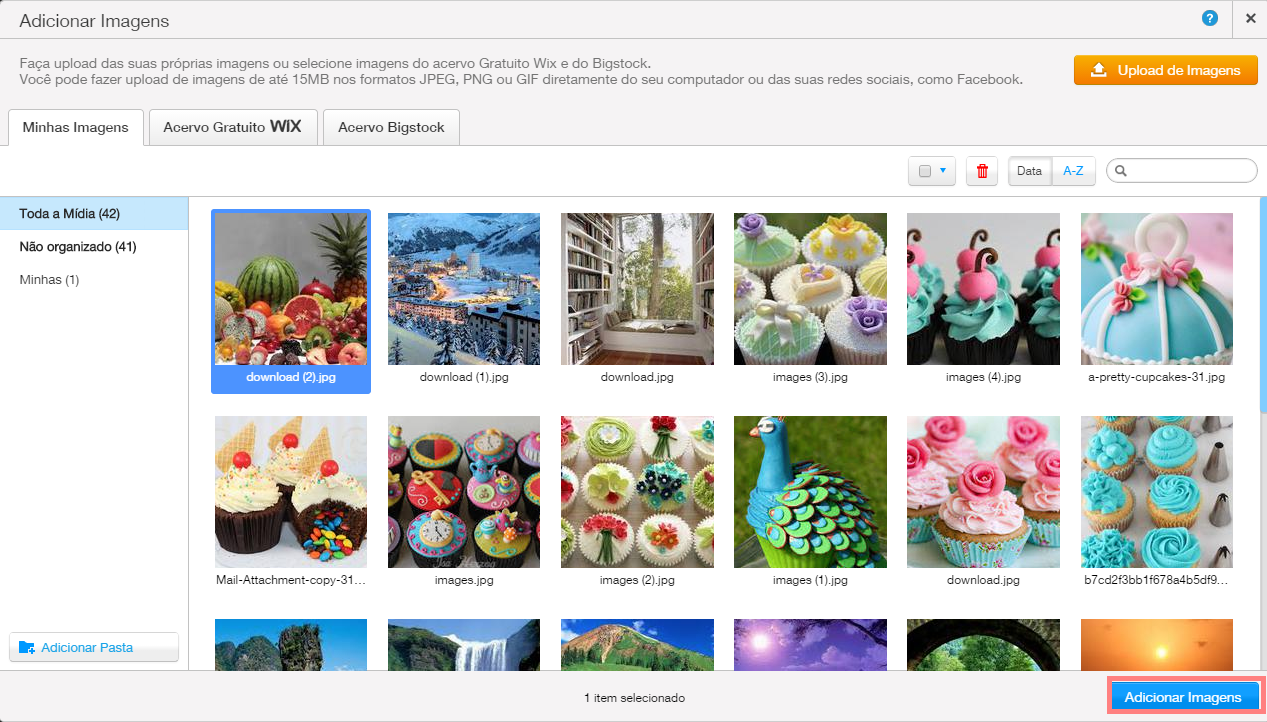Select the download.jpg library room thumbnail
Viewport: 1267px width, 722px height.
click(x=637, y=289)
